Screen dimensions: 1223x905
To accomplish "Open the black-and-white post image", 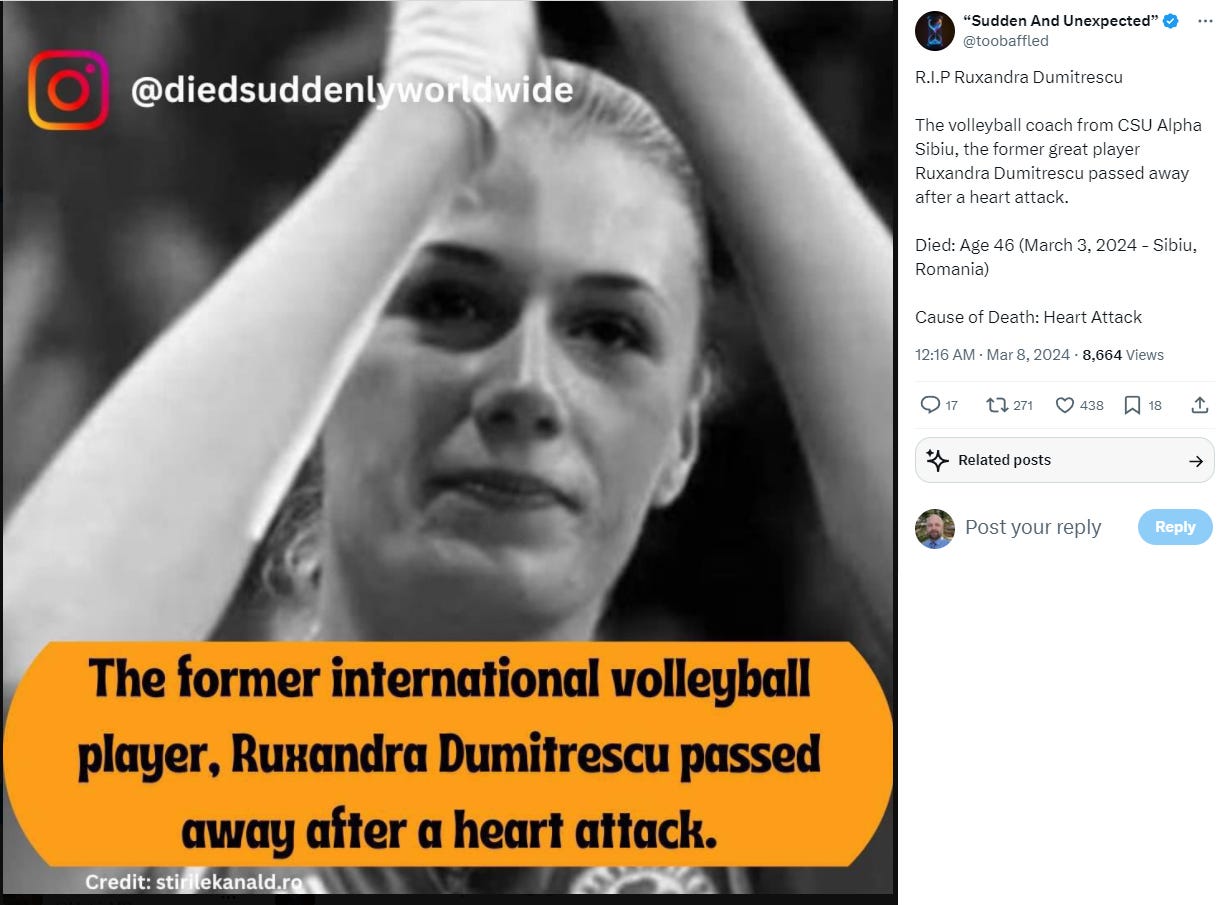I will tap(447, 447).
